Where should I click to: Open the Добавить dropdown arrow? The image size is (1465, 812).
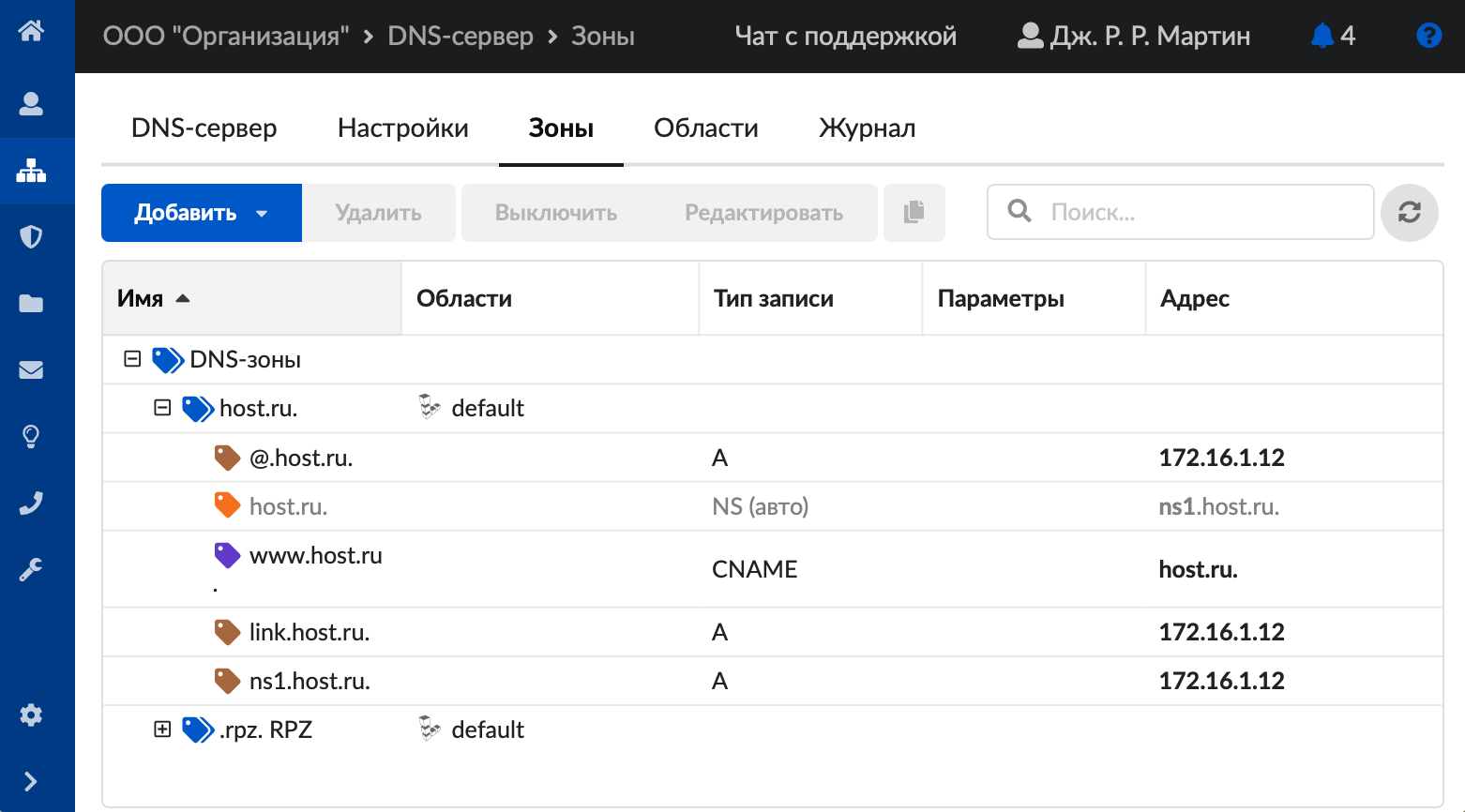point(262,214)
